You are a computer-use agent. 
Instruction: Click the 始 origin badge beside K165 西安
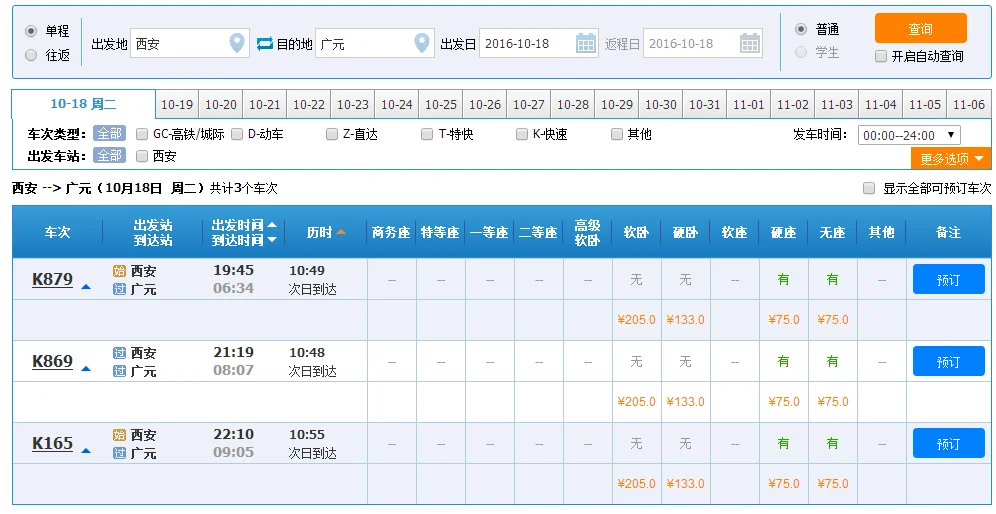119,435
